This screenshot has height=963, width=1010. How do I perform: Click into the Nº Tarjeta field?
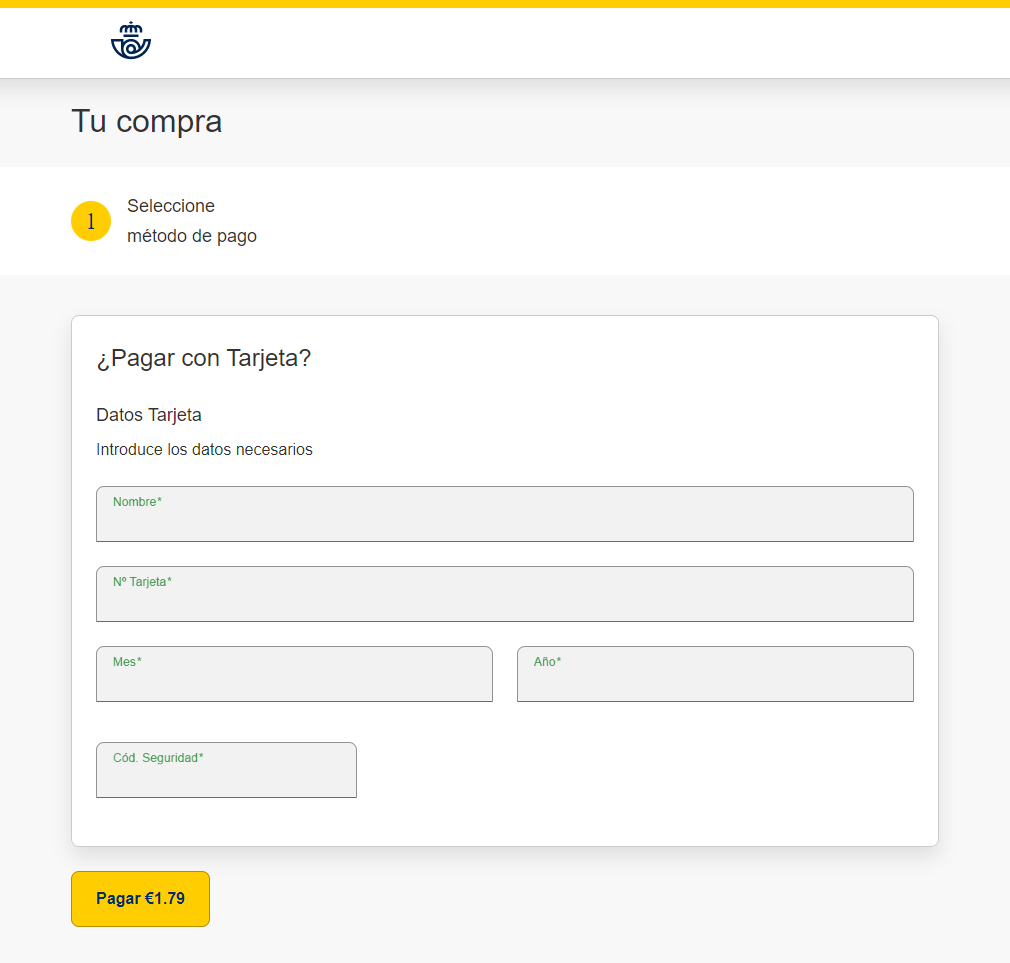504,601
